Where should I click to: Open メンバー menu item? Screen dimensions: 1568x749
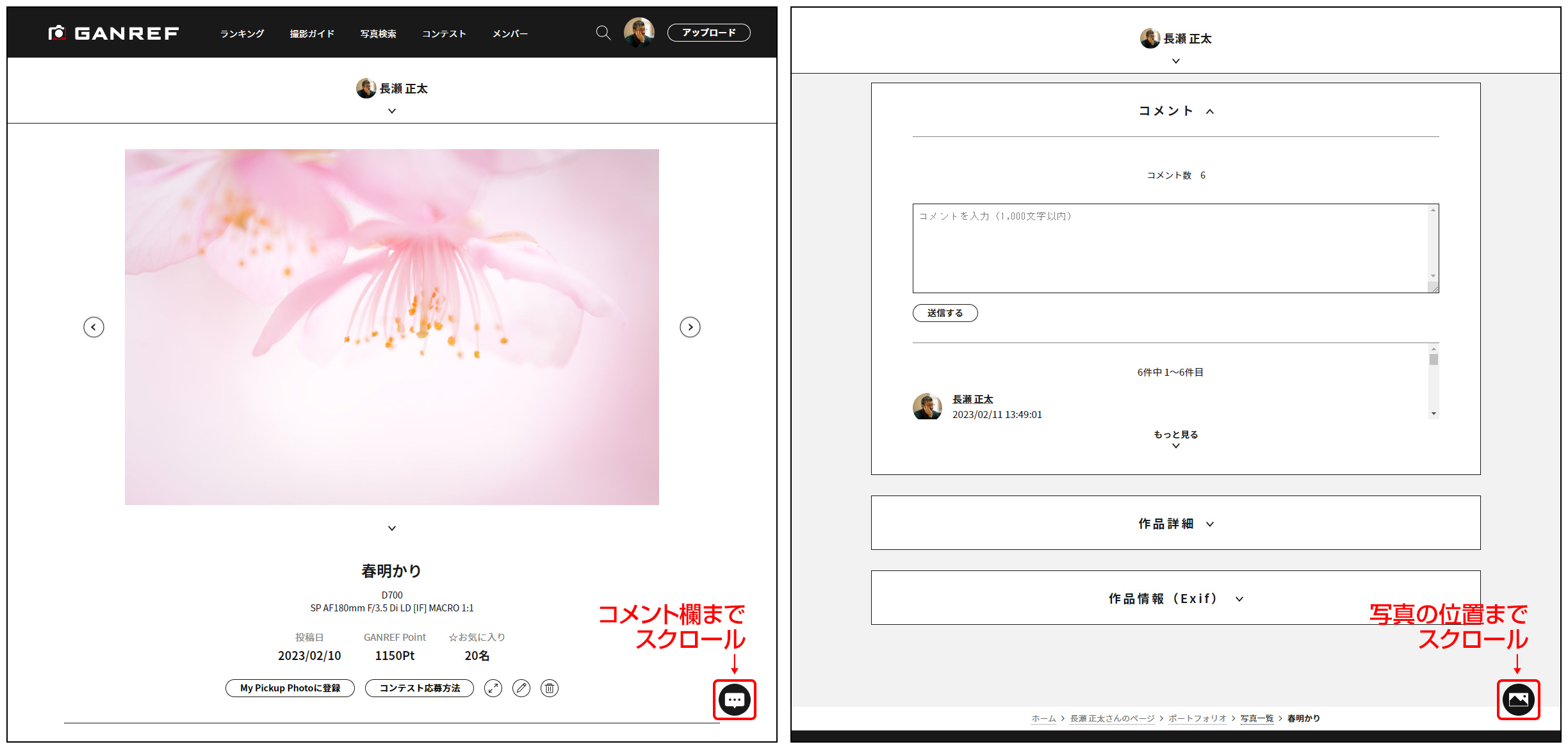[510, 33]
